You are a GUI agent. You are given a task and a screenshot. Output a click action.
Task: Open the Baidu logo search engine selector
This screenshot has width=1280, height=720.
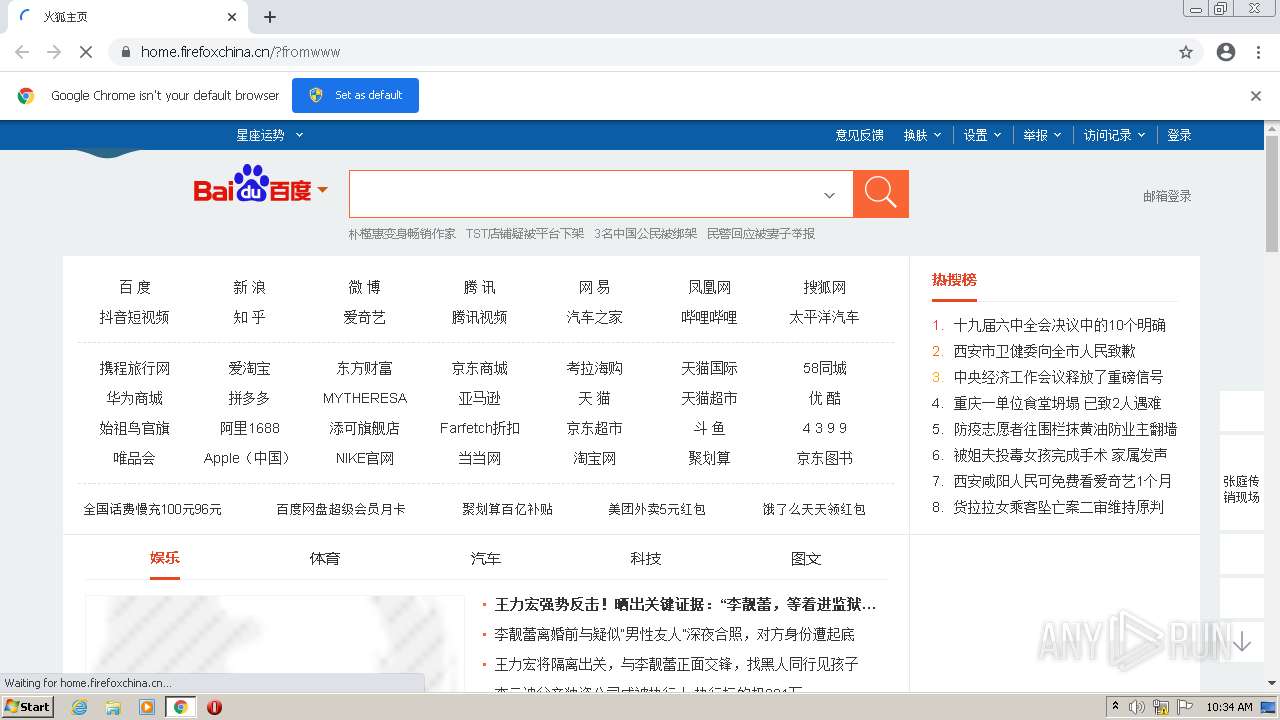tap(261, 187)
